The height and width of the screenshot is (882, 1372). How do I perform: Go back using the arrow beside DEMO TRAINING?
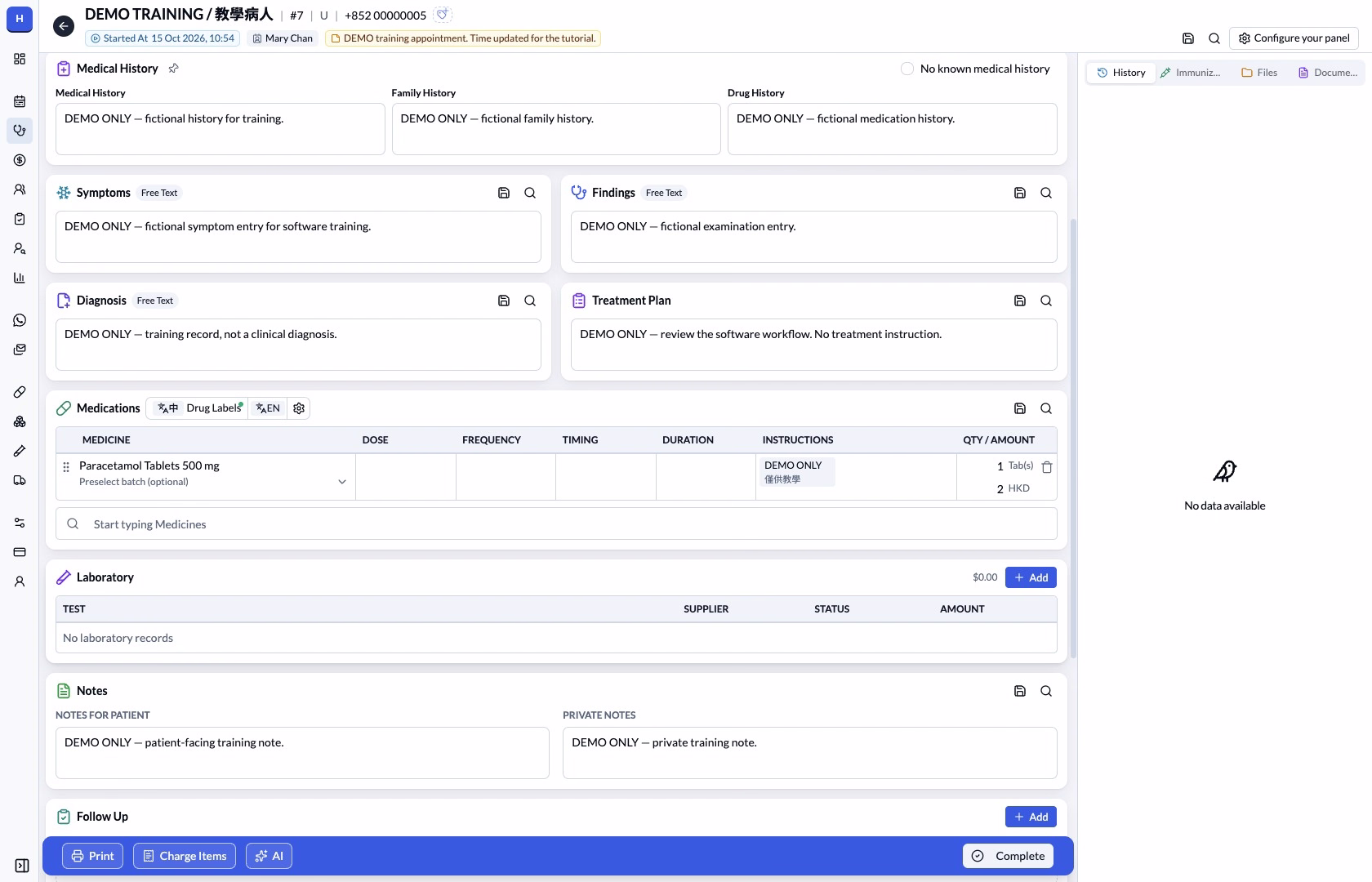point(64,26)
